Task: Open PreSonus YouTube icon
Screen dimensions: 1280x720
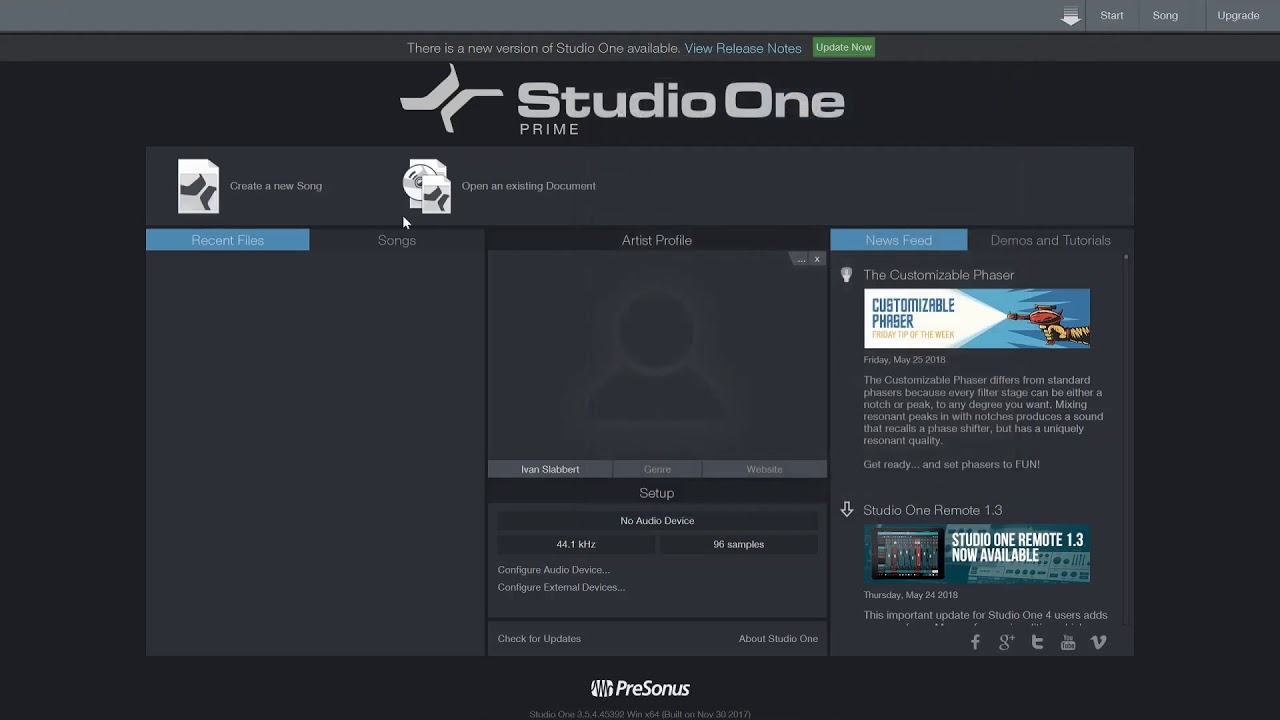Action: [1068, 642]
